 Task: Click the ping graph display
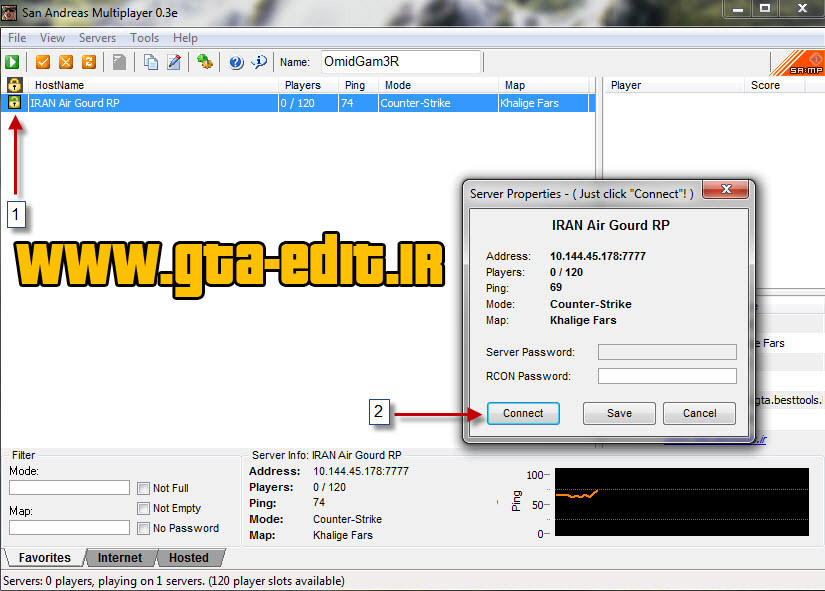pos(681,502)
